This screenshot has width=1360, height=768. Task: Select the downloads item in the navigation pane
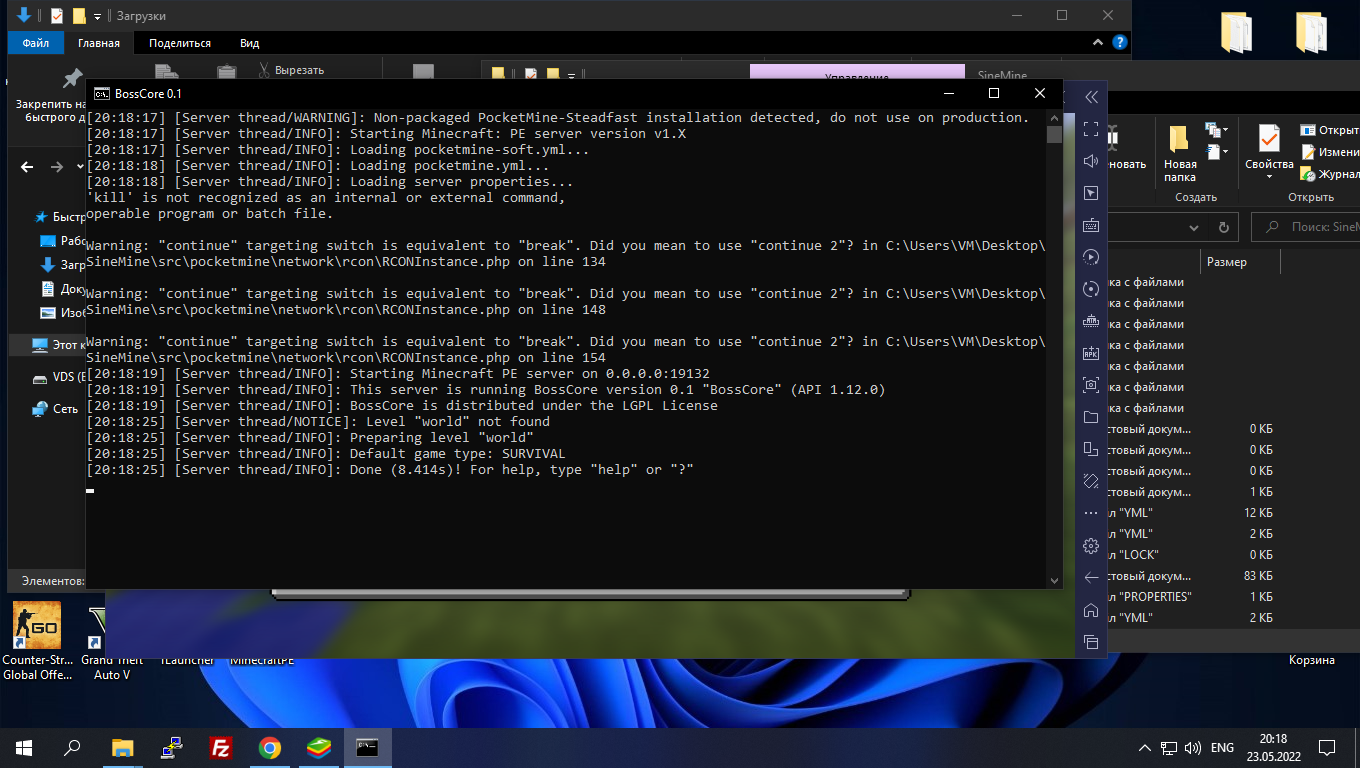[x=62, y=265]
